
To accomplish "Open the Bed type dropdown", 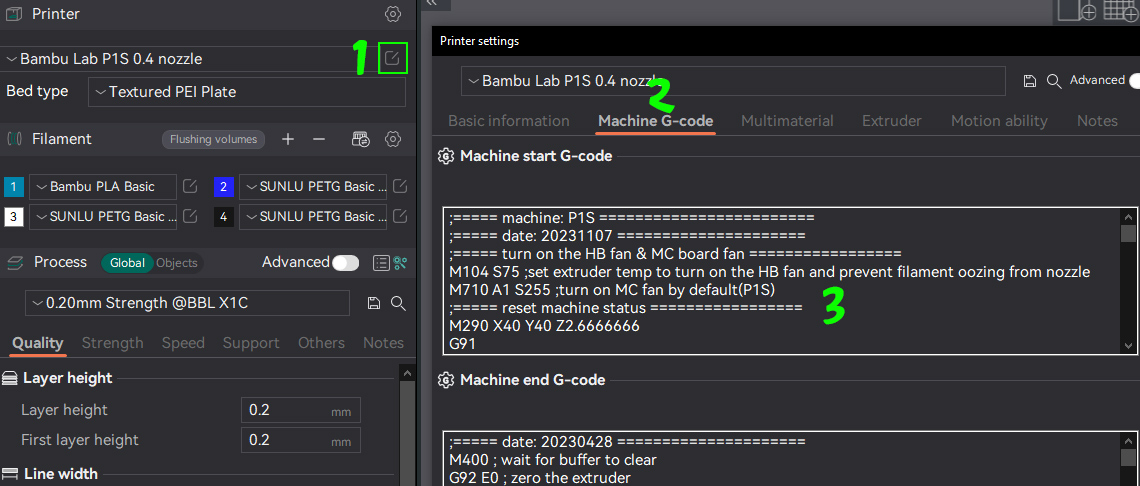I will (x=247, y=92).
